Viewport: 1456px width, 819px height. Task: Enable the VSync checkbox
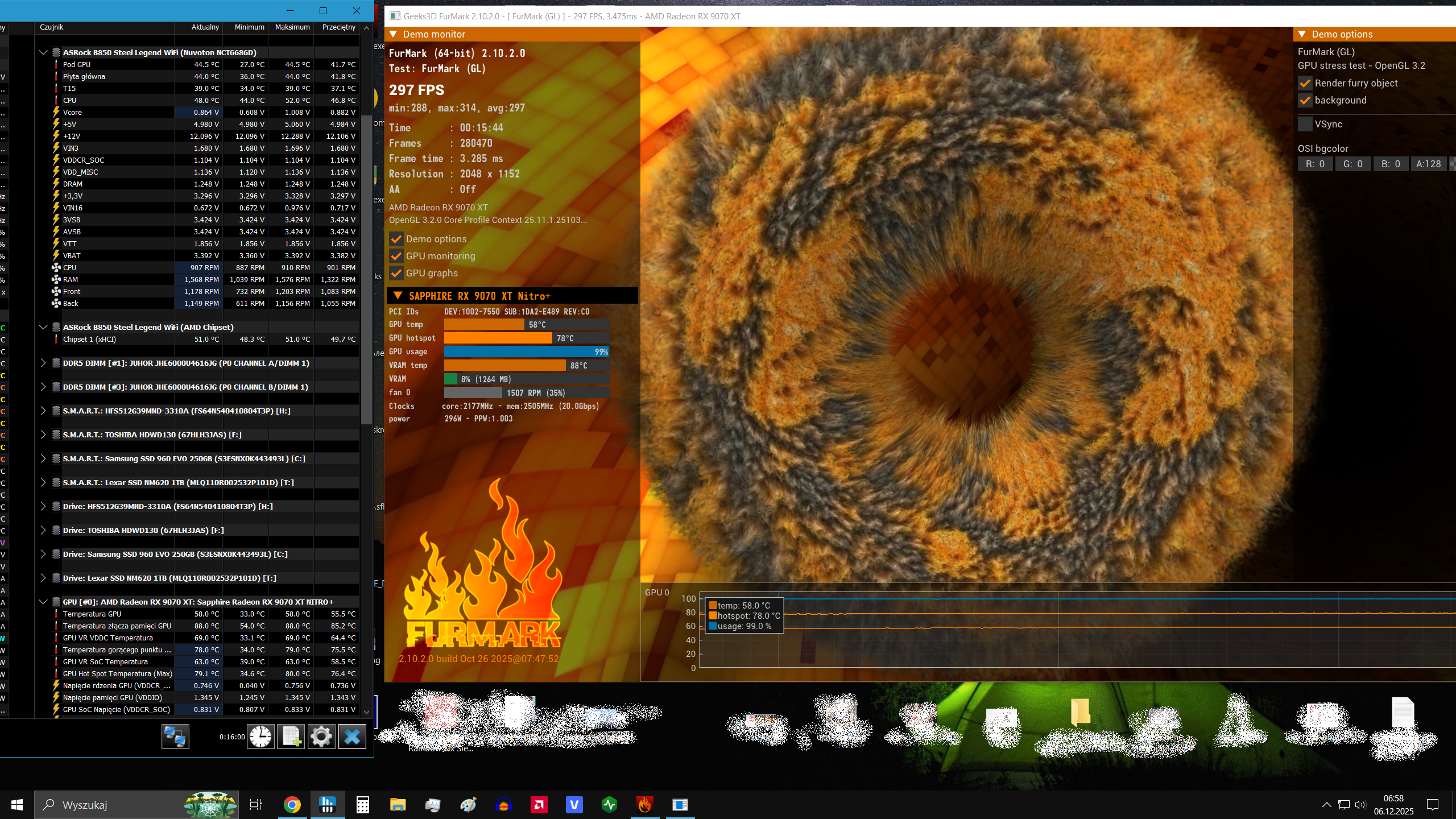(x=1305, y=124)
